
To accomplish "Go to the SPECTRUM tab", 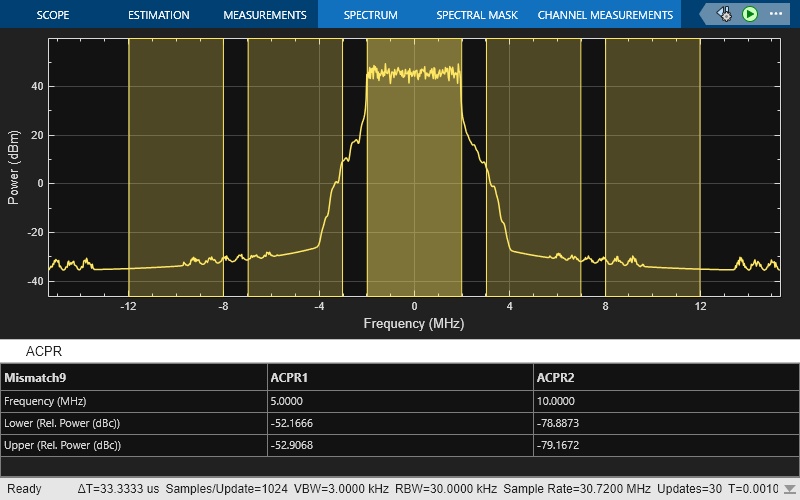I will coord(370,15).
